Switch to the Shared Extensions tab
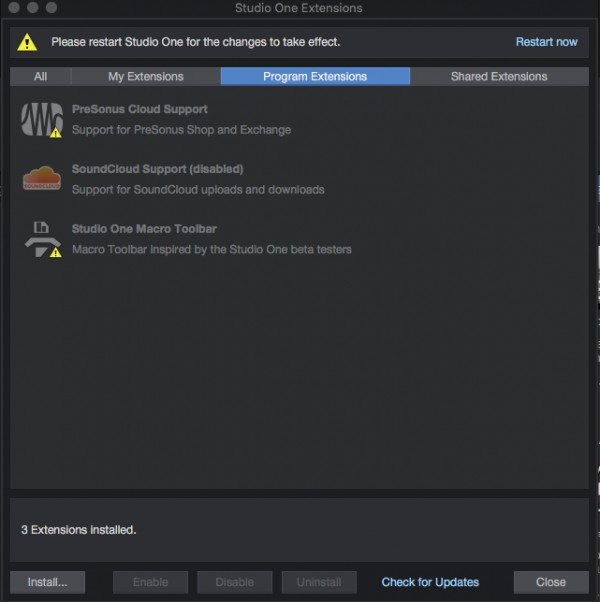 (x=499, y=76)
